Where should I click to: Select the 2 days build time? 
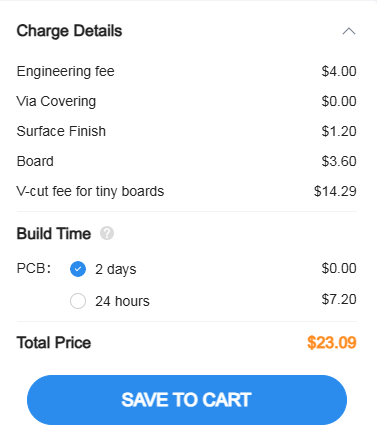point(78,269)
